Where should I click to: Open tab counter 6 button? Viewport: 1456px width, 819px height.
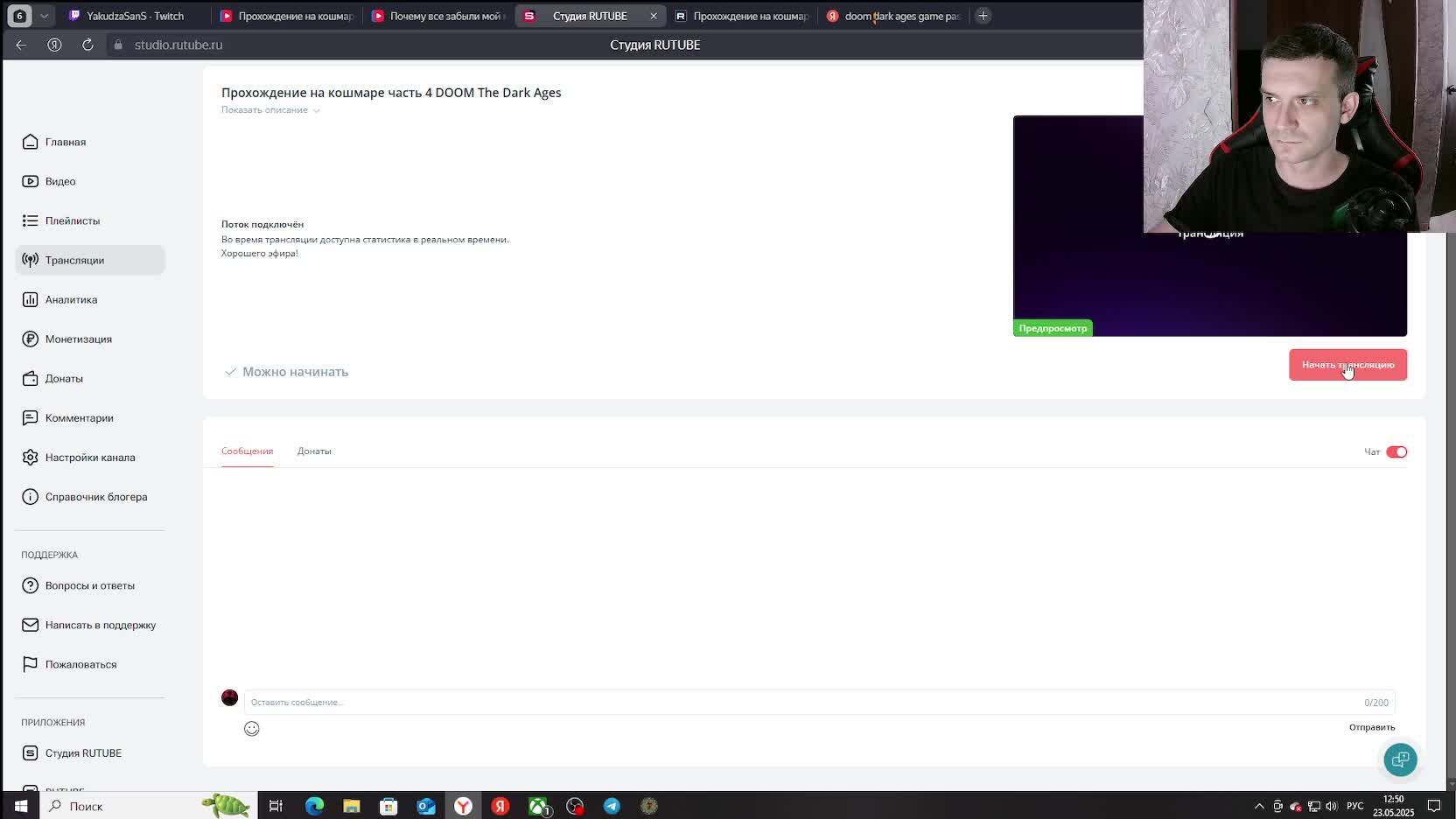19,16
